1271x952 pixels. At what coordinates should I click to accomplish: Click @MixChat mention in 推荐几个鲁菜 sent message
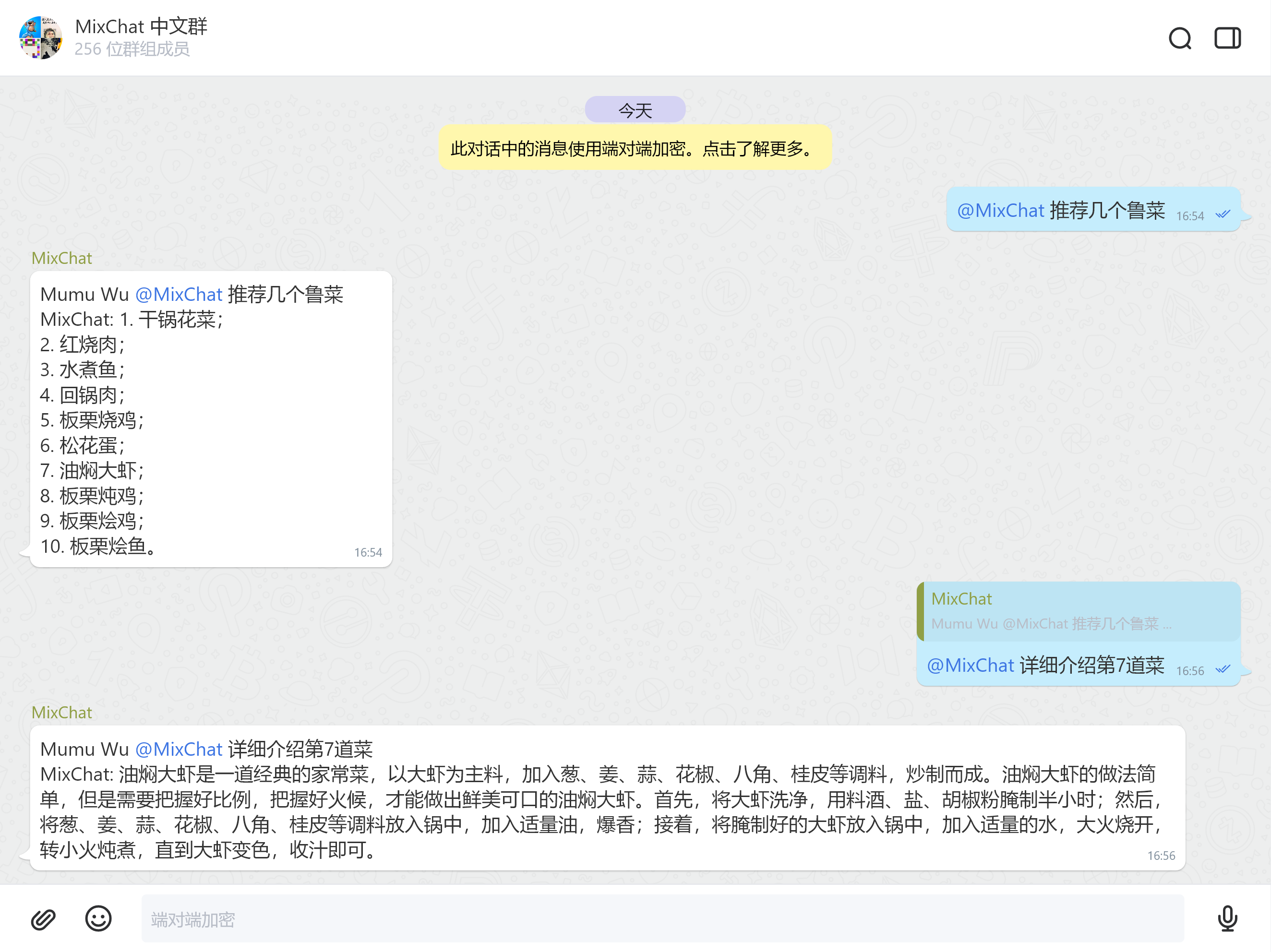(x=1000, y=211)
